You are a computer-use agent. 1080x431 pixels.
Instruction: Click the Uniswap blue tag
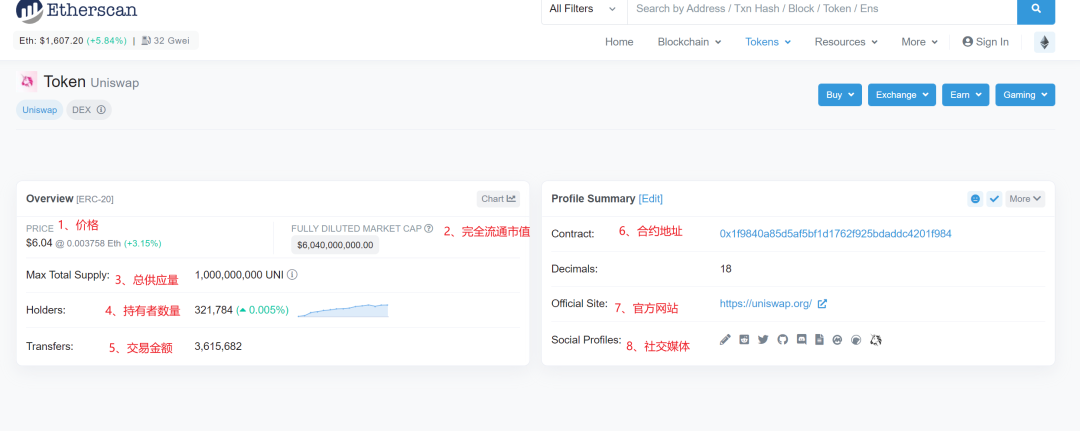tap(39, 109)
